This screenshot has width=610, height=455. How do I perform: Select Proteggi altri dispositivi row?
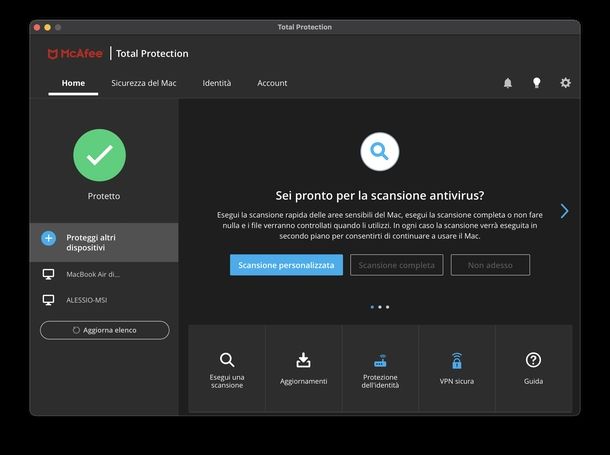pyautogui.click(x=104, y=242)
